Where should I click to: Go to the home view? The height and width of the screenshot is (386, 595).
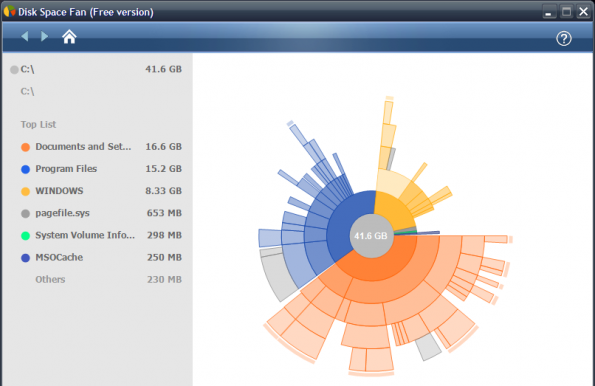coord(69,37)
